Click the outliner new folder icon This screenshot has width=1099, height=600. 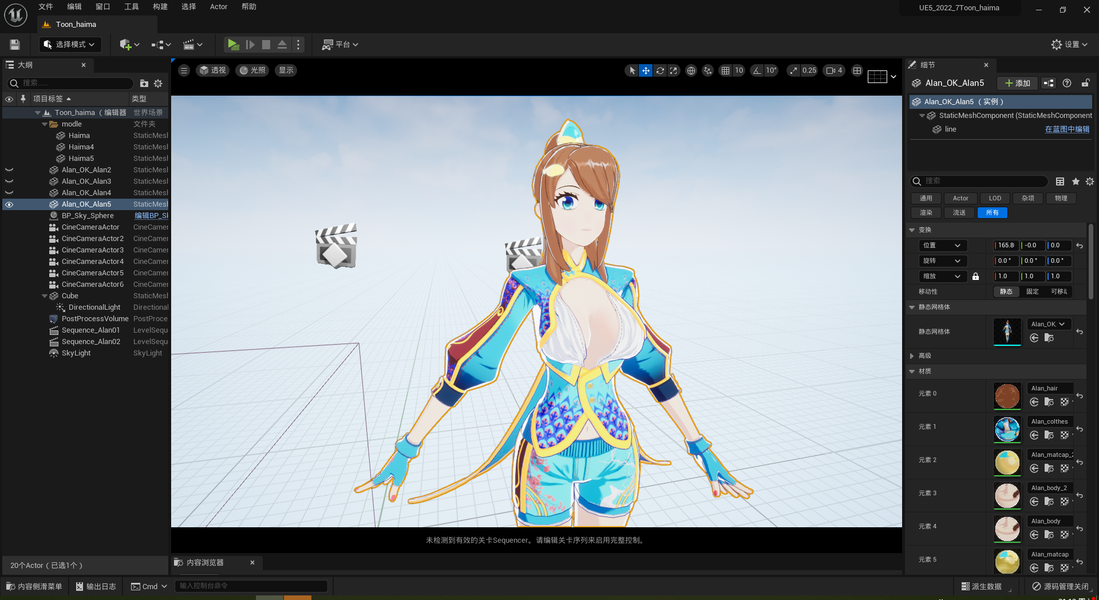144,83
